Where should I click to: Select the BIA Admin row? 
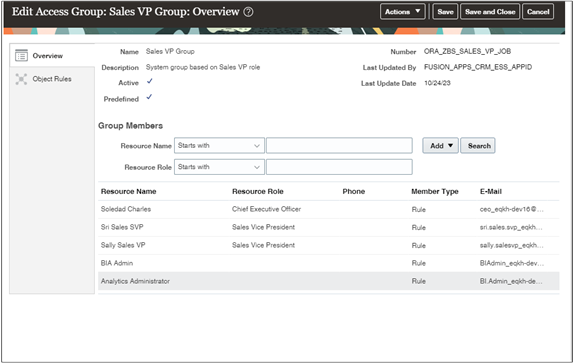click(x=328, y=263)
